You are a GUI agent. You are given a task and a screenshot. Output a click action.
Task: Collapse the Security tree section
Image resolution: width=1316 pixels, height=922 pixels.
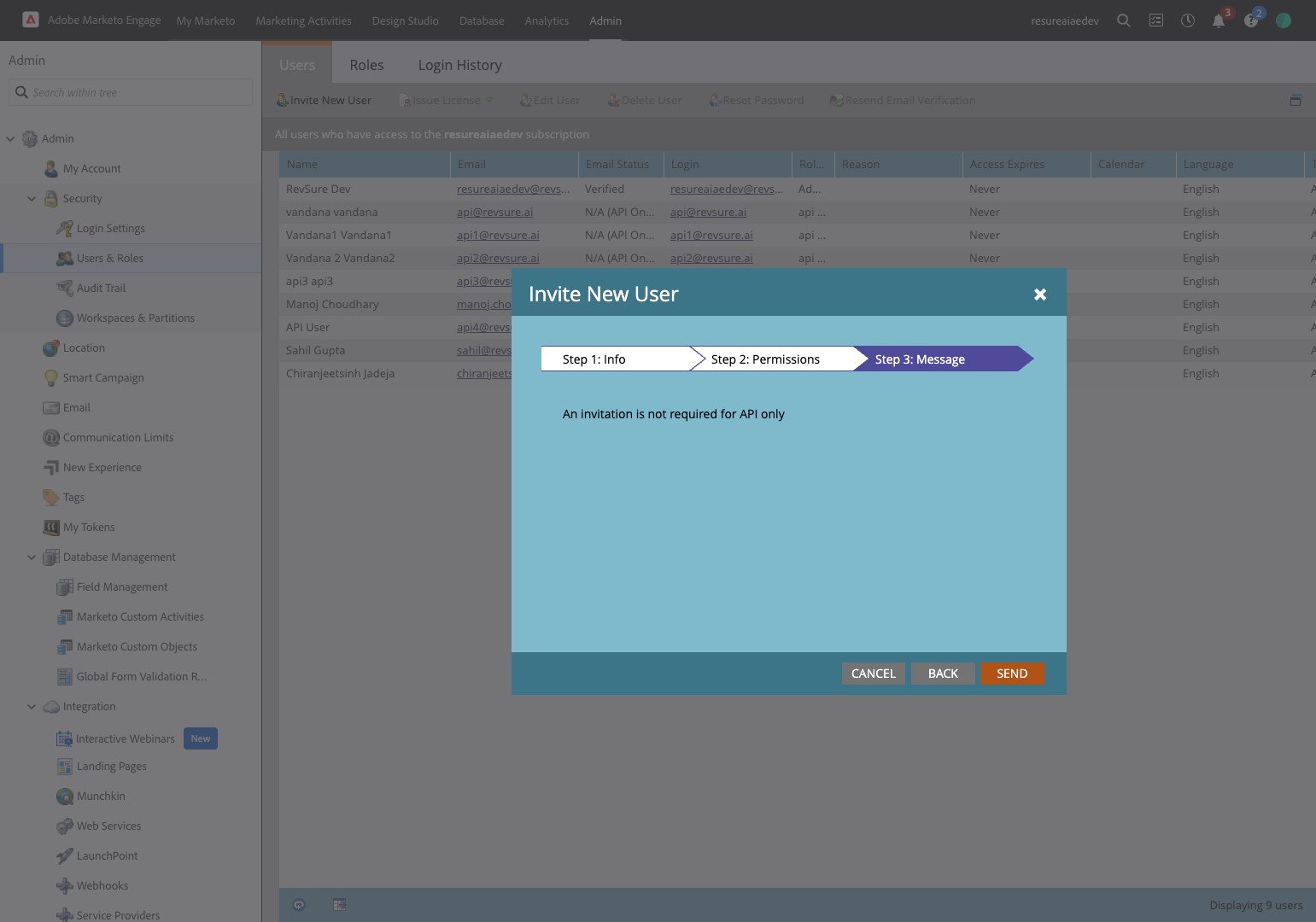point(32,198)
